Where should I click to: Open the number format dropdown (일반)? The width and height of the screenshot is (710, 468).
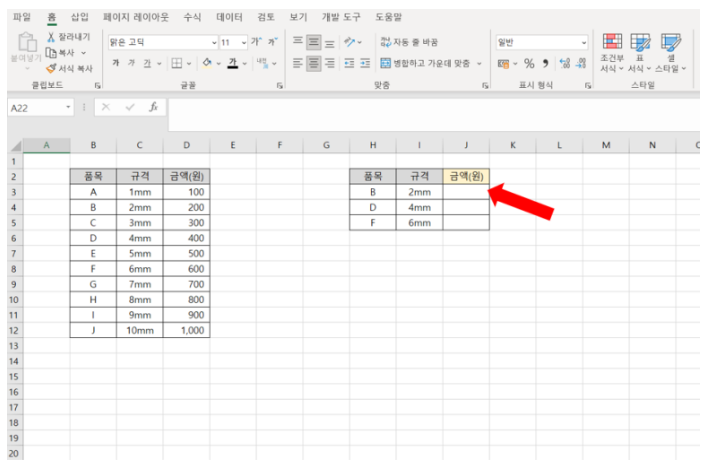pyautogui.click(x=584, y=43)
